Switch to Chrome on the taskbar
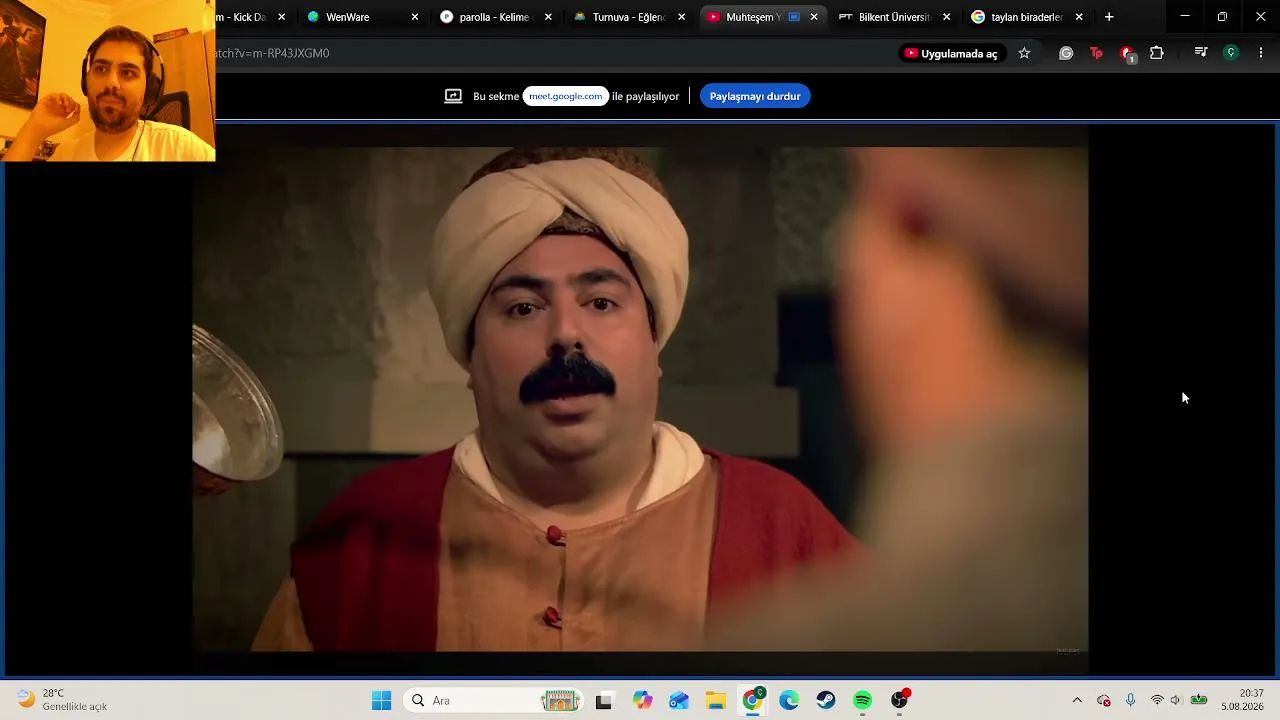 (x=753, y=700)
